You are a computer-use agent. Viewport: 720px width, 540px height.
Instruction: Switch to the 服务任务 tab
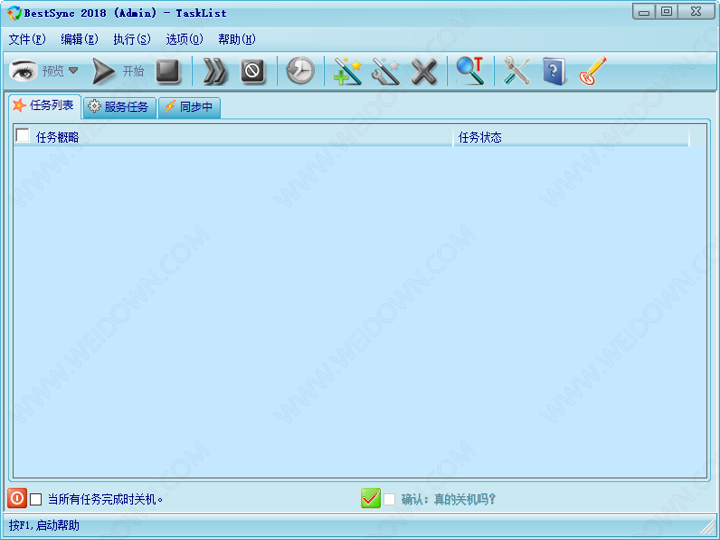[x=119, y=107]
